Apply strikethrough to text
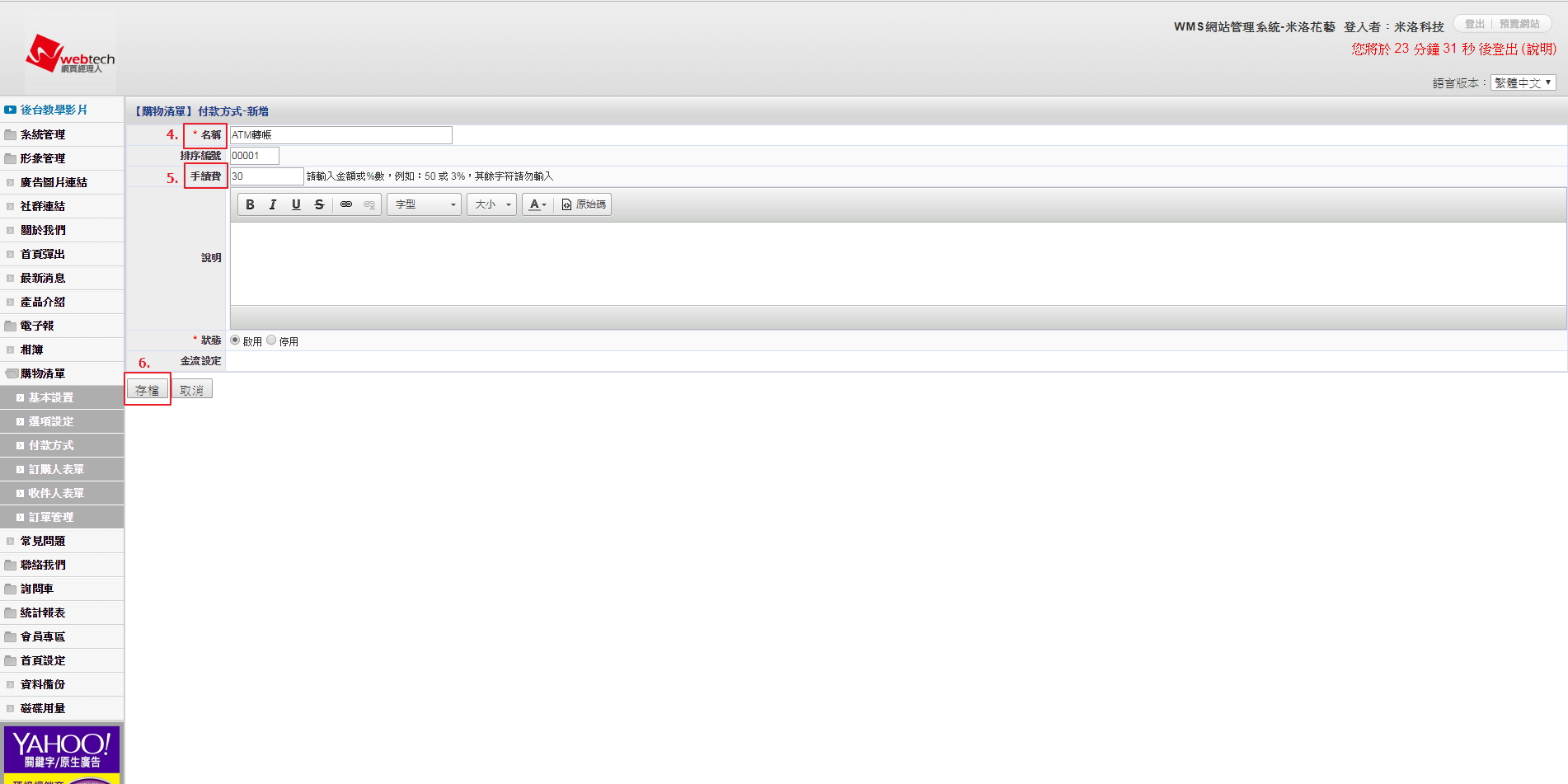Image resolution: width=1568 pixels, height=784 pixels. point(319,204)
